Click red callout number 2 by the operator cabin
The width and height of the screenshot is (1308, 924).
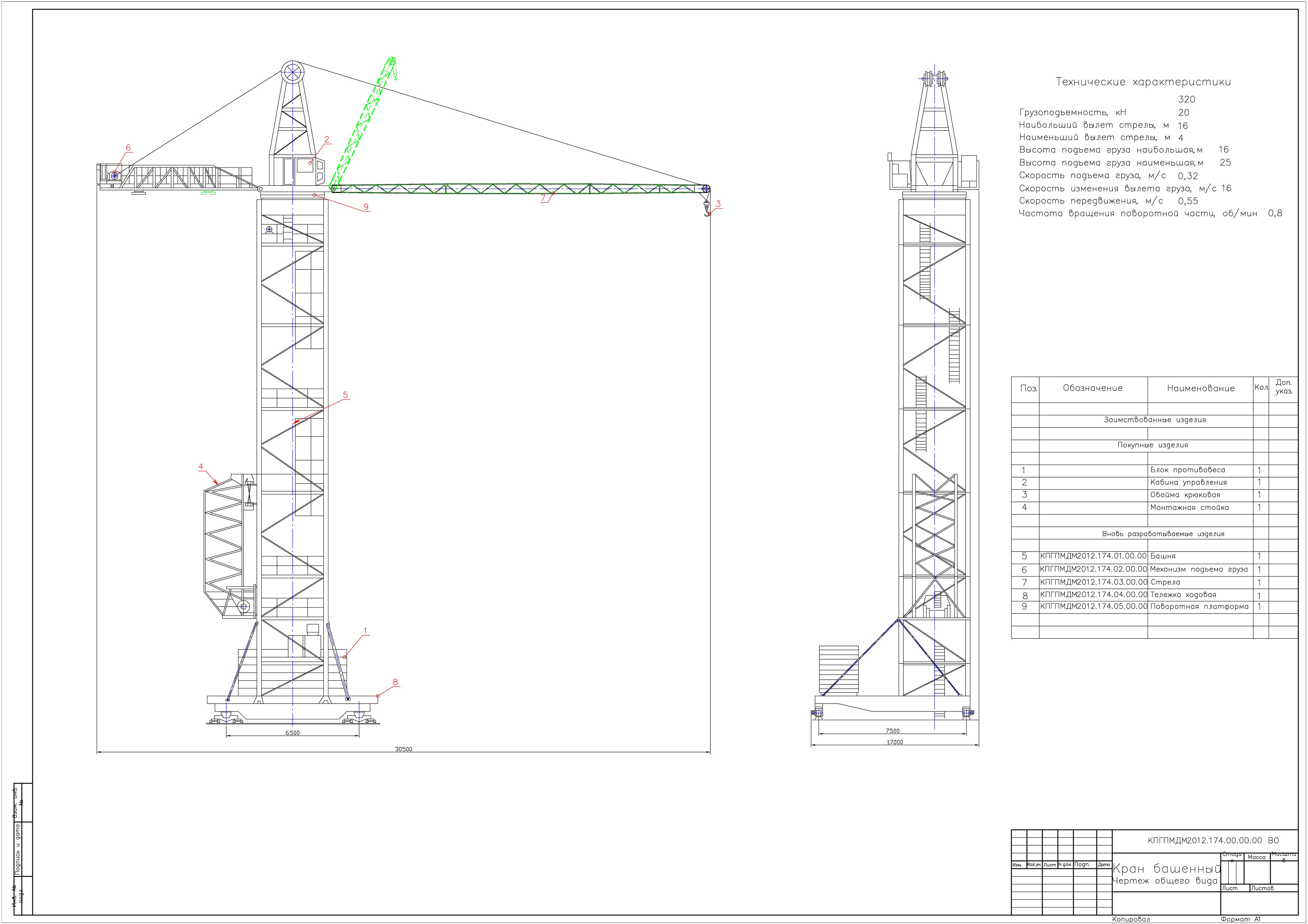[327, 140]
